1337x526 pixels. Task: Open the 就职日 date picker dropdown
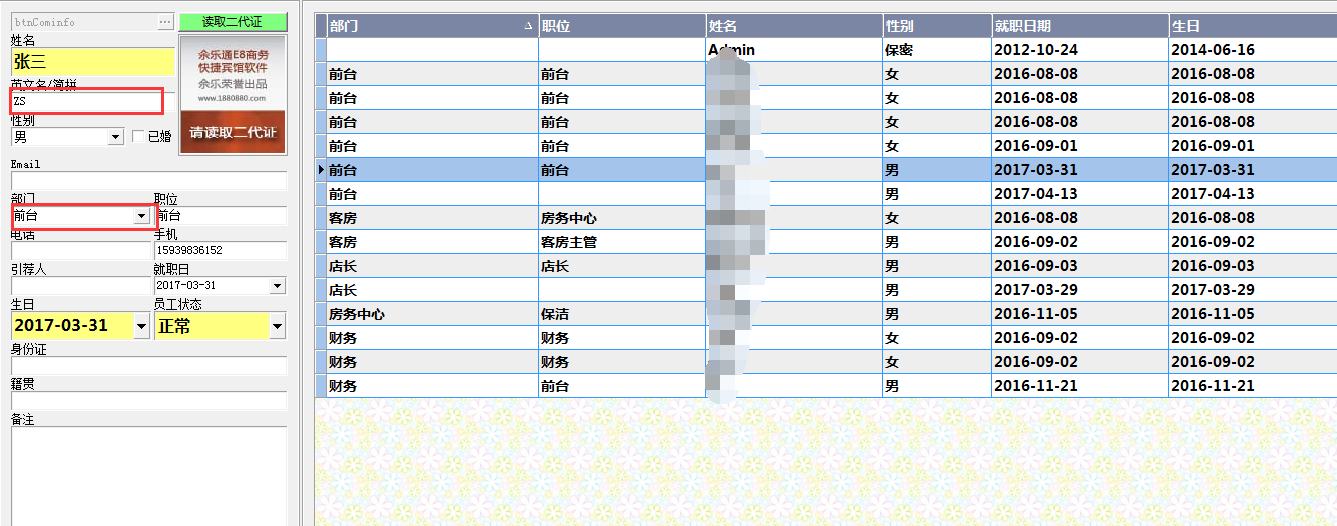click(x=277, y=286)
